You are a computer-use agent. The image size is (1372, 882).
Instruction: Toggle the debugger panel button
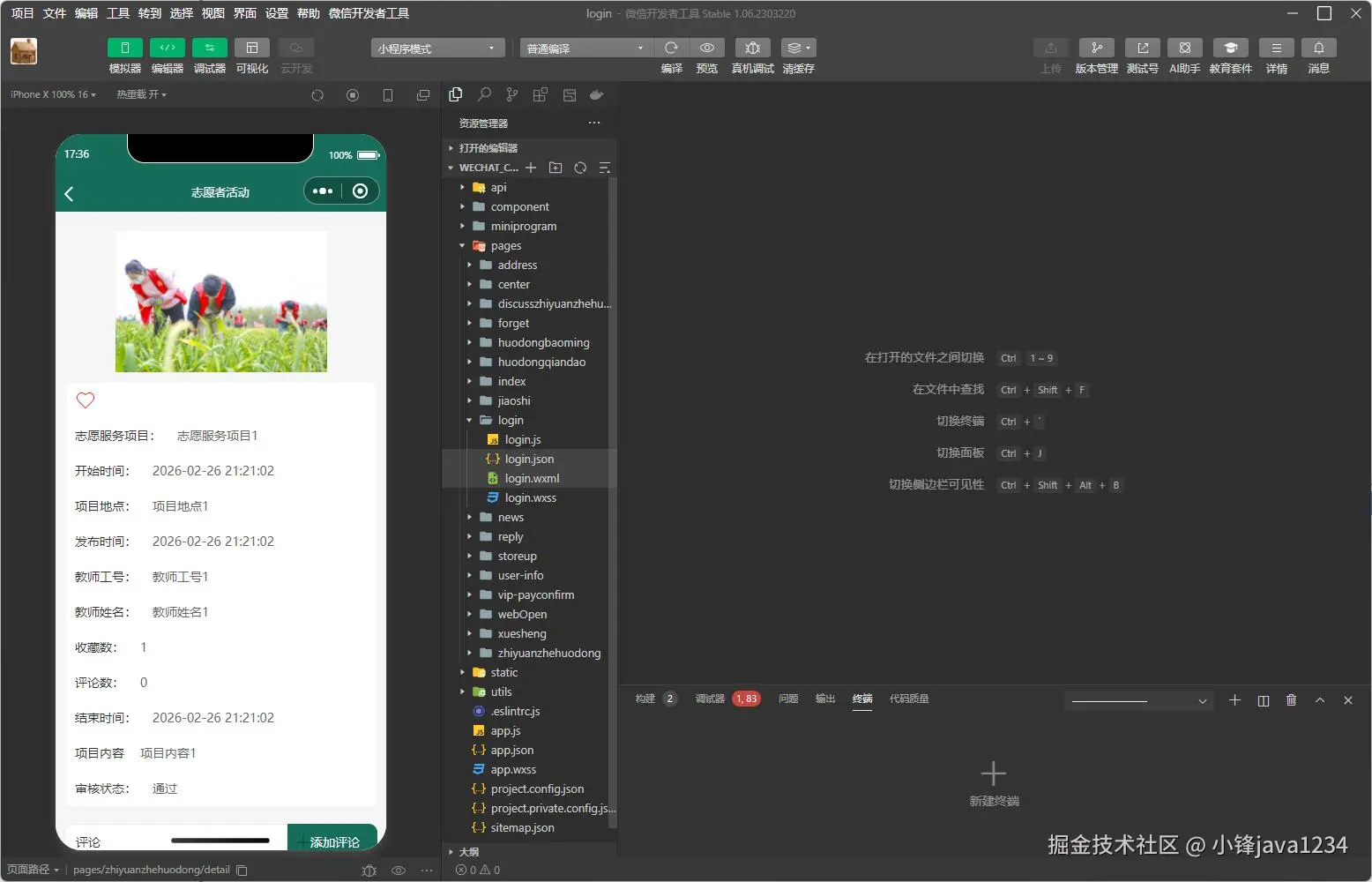pos(209,48)
